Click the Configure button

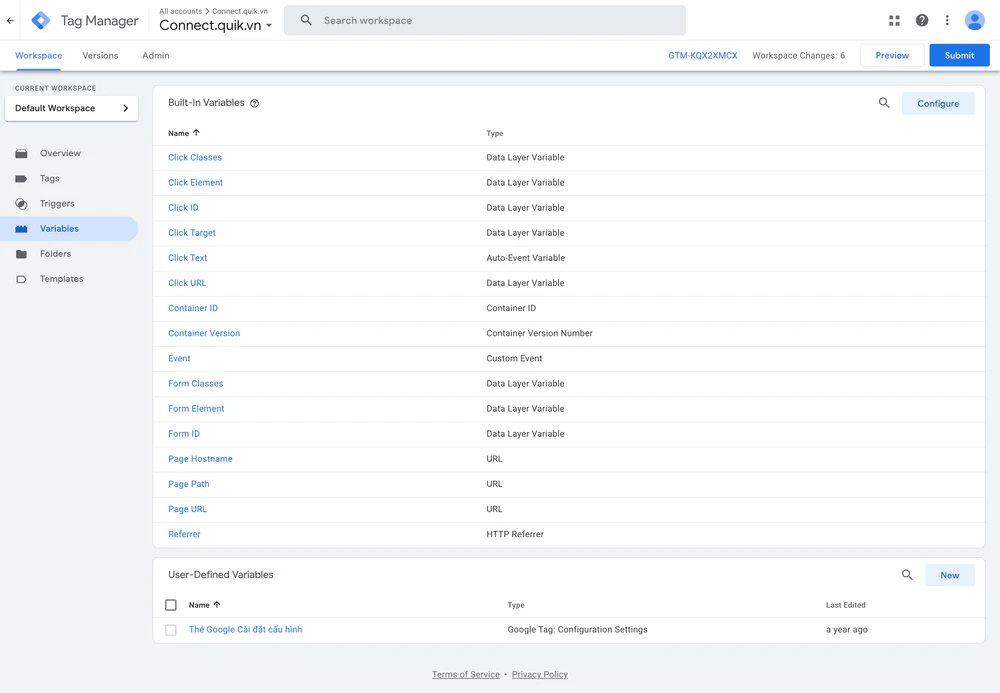click(938, 103)
